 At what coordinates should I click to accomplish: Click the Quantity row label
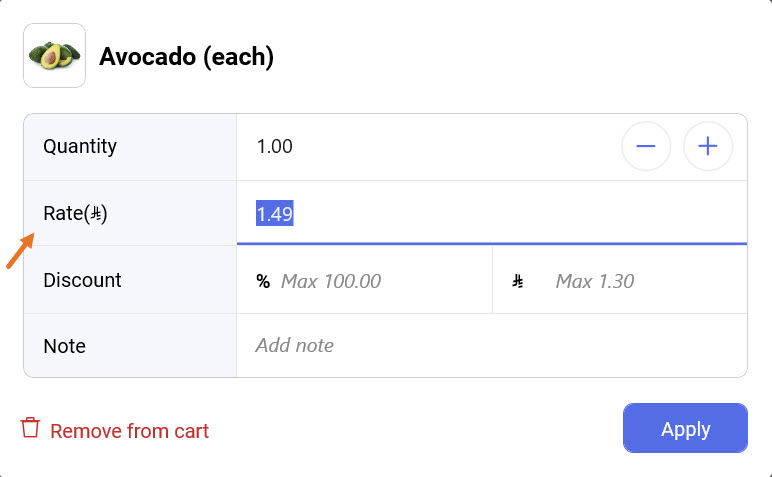click(x=80, y=147)
